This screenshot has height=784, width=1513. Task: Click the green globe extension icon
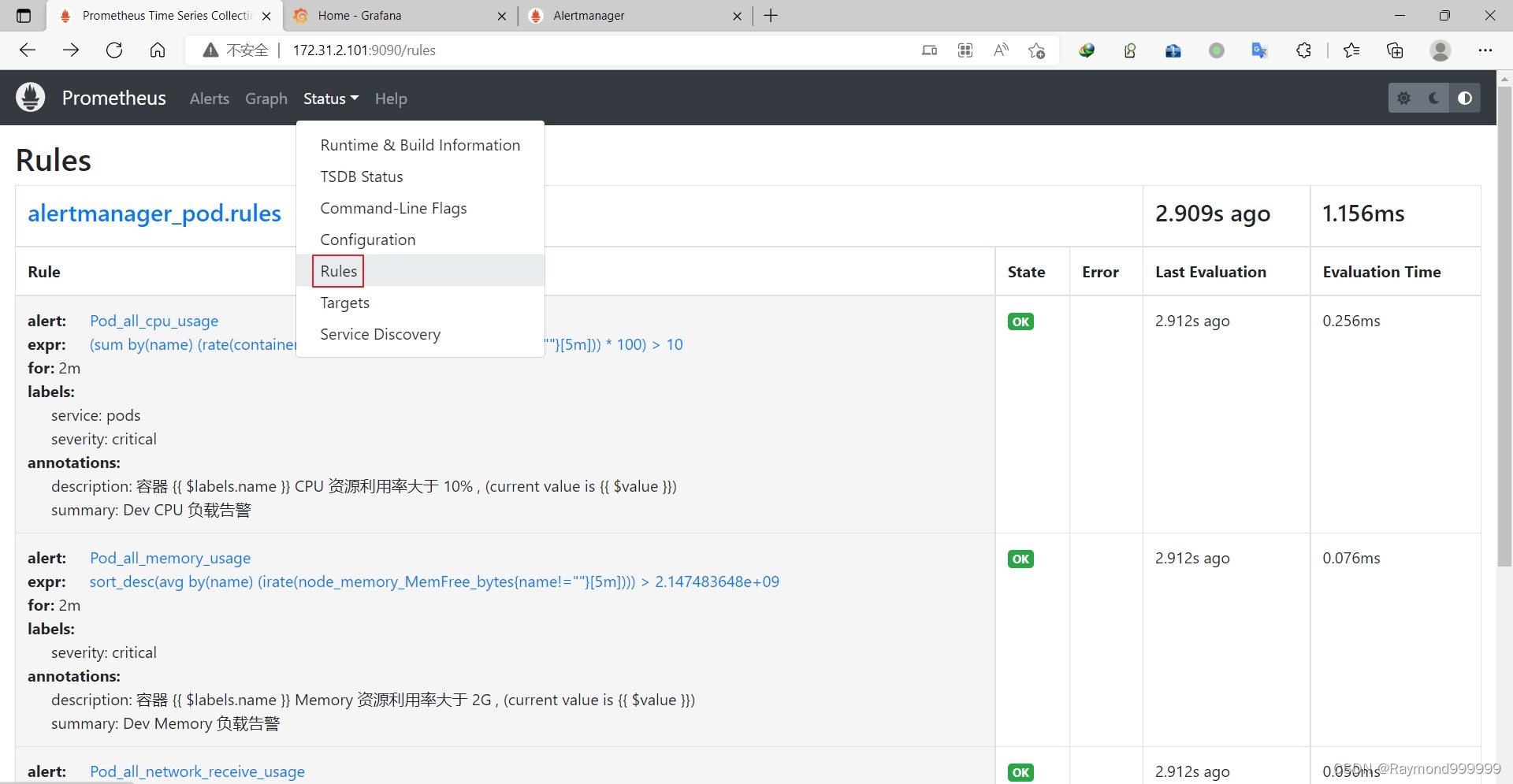(x=1087, y=50)
